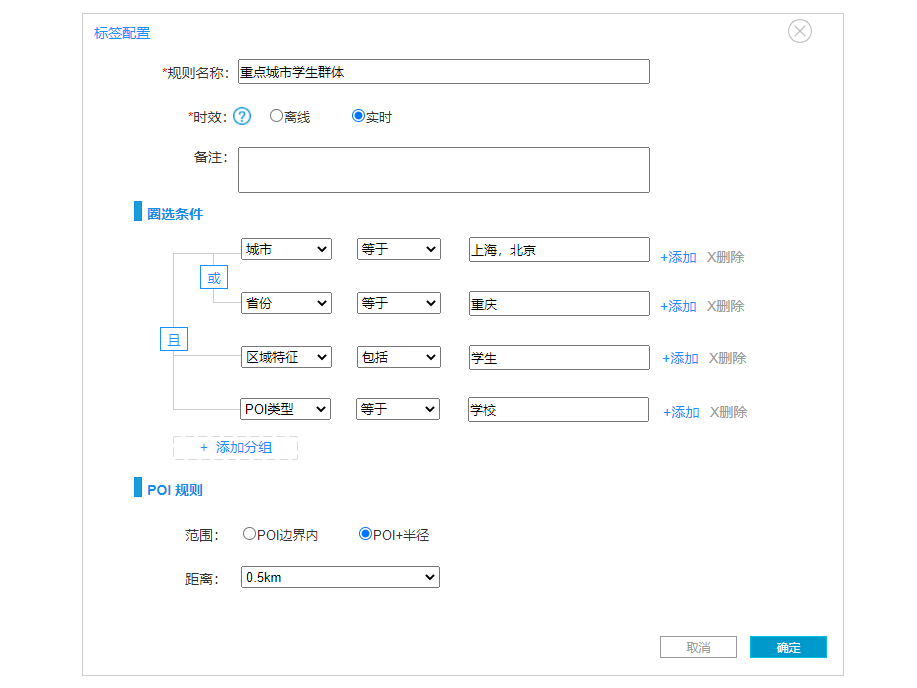
Task: Click 添加 link on the 城市 row
Action: point(678,257)
